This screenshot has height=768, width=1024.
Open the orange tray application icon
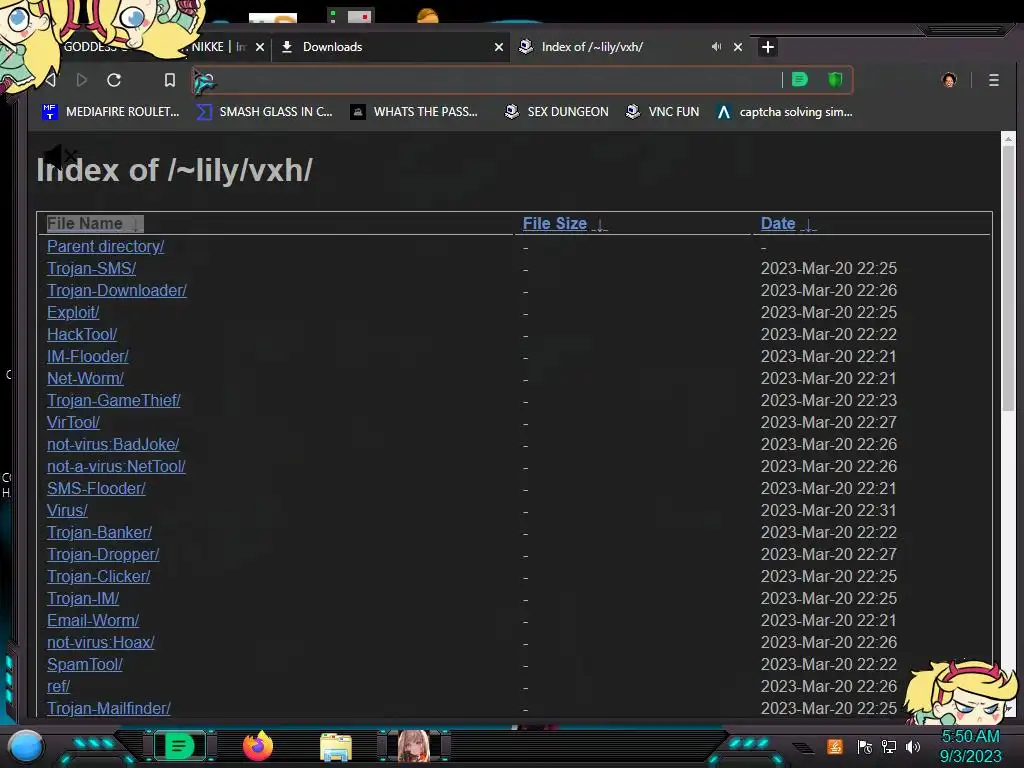click(x=835, y=746)
